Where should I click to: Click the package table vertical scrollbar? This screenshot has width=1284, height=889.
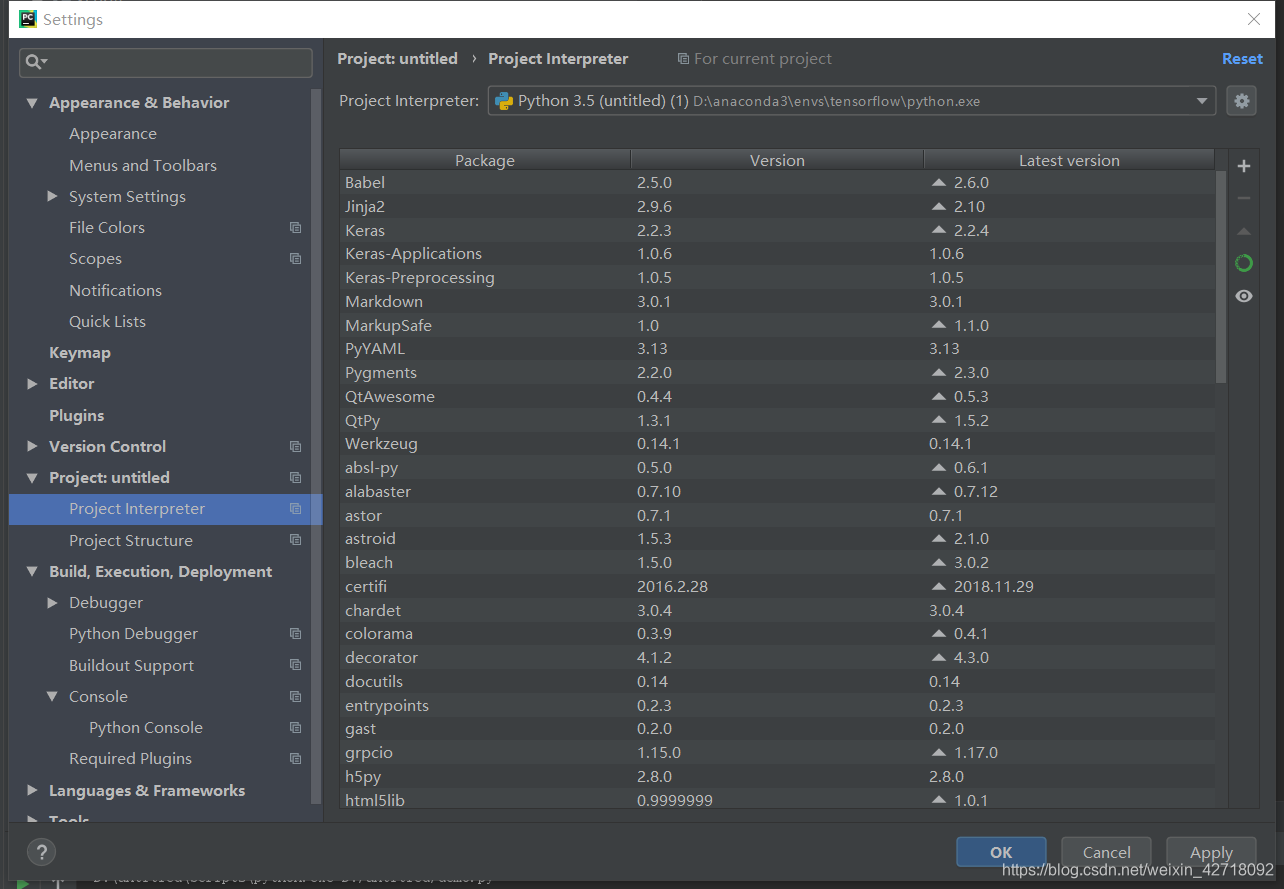coord(1220,277)
